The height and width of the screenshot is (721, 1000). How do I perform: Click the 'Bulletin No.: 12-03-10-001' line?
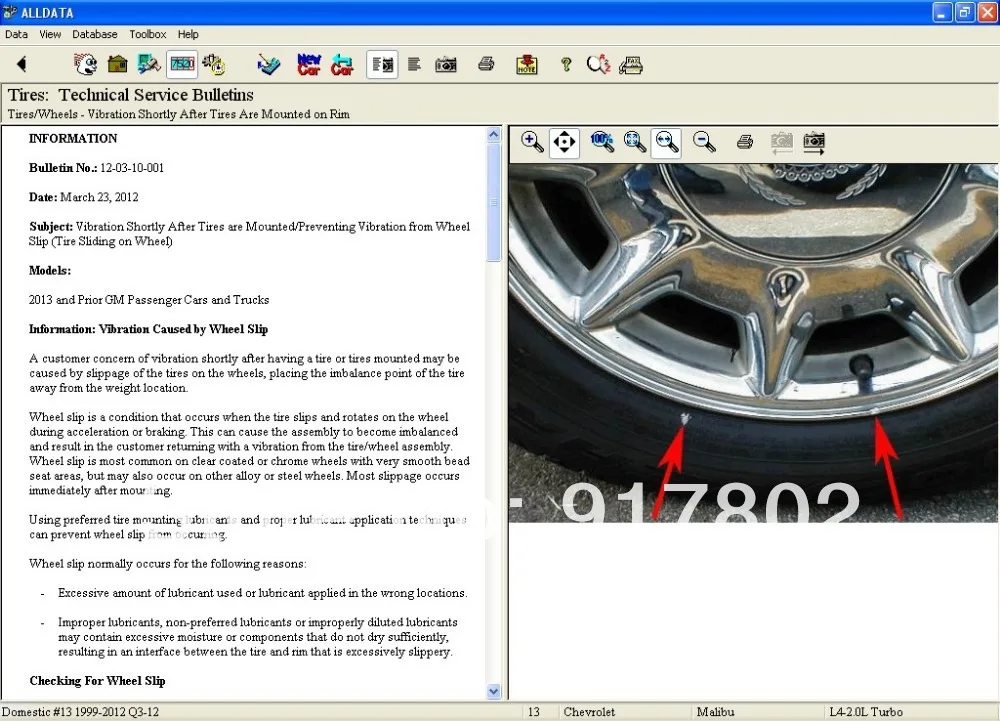[x=96, y=168]
